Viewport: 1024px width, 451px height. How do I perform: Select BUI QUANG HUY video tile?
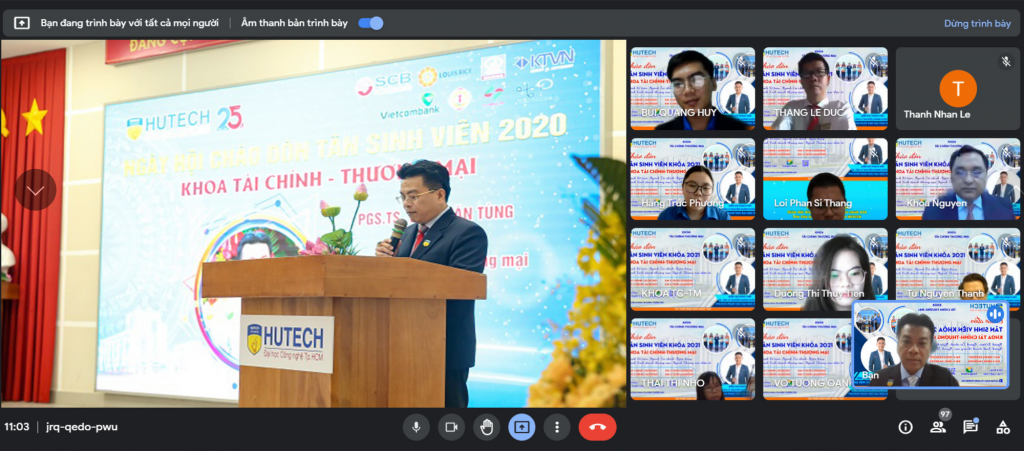click(692, 88)
